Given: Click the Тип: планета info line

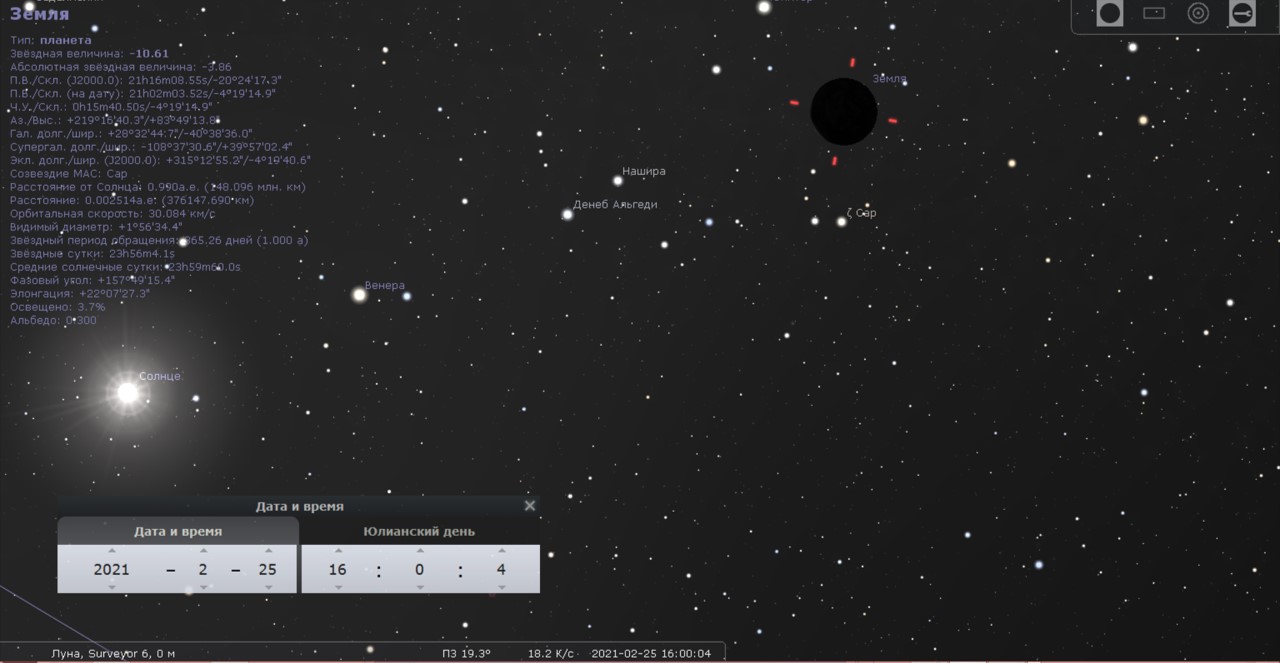Looking at the screenshot, I should click(51, 40).
